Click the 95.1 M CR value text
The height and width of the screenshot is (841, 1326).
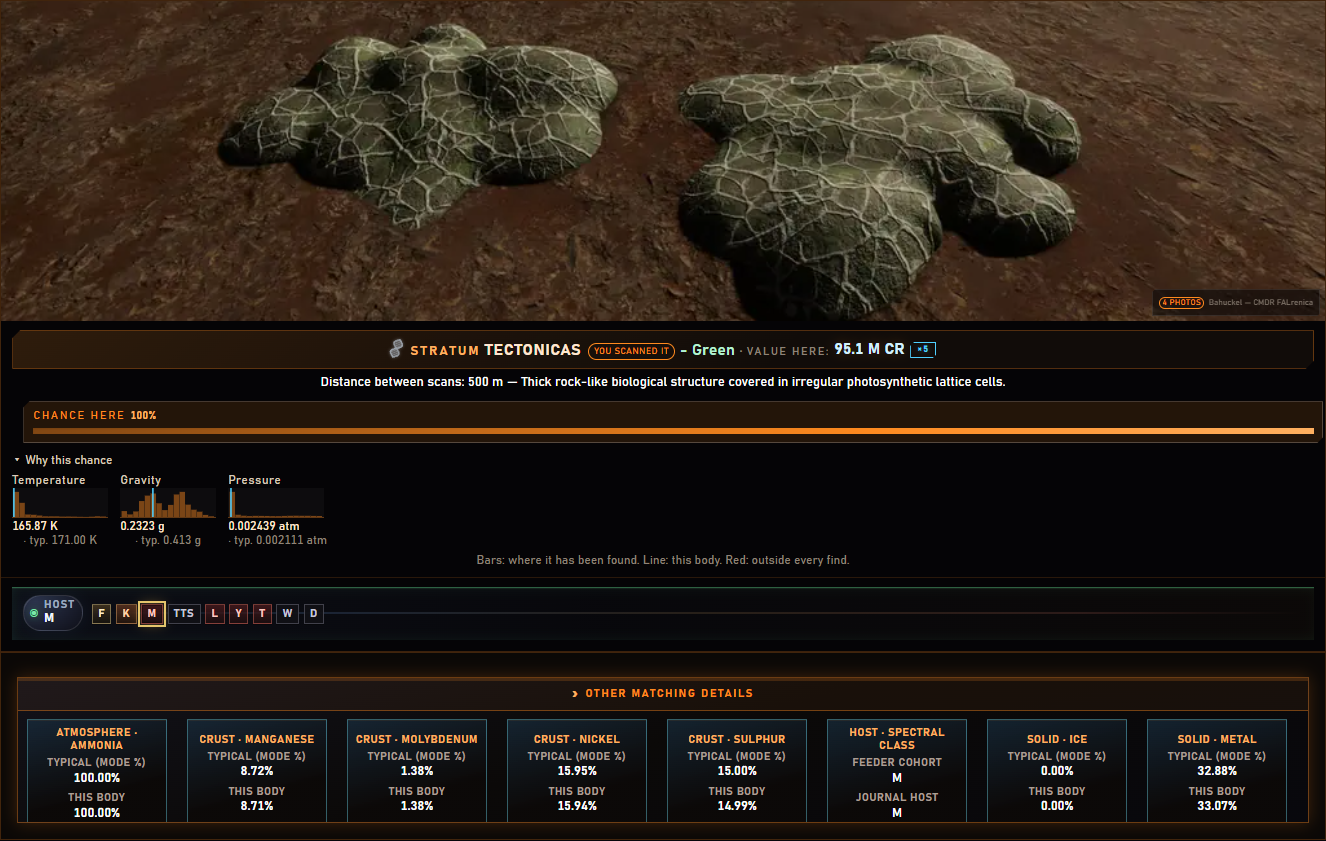click(869, 350)
